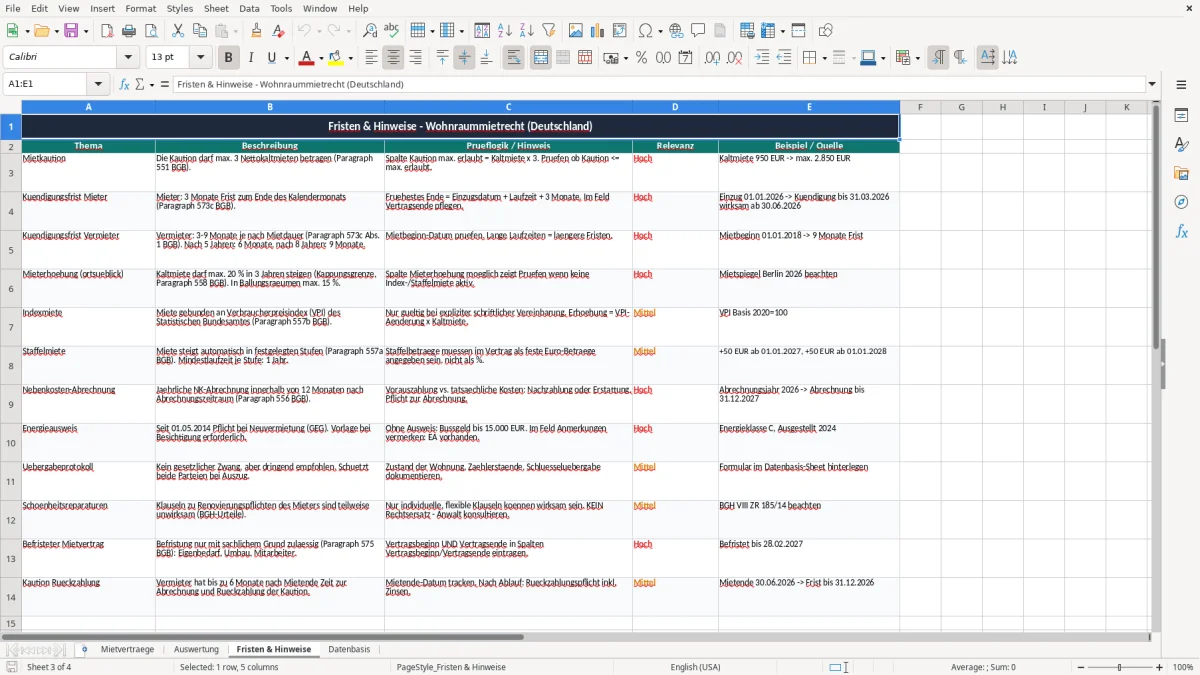Expand the formula bar
Screen dimensions: 1200x675
pyautogui.click(x=1153, y=84)
